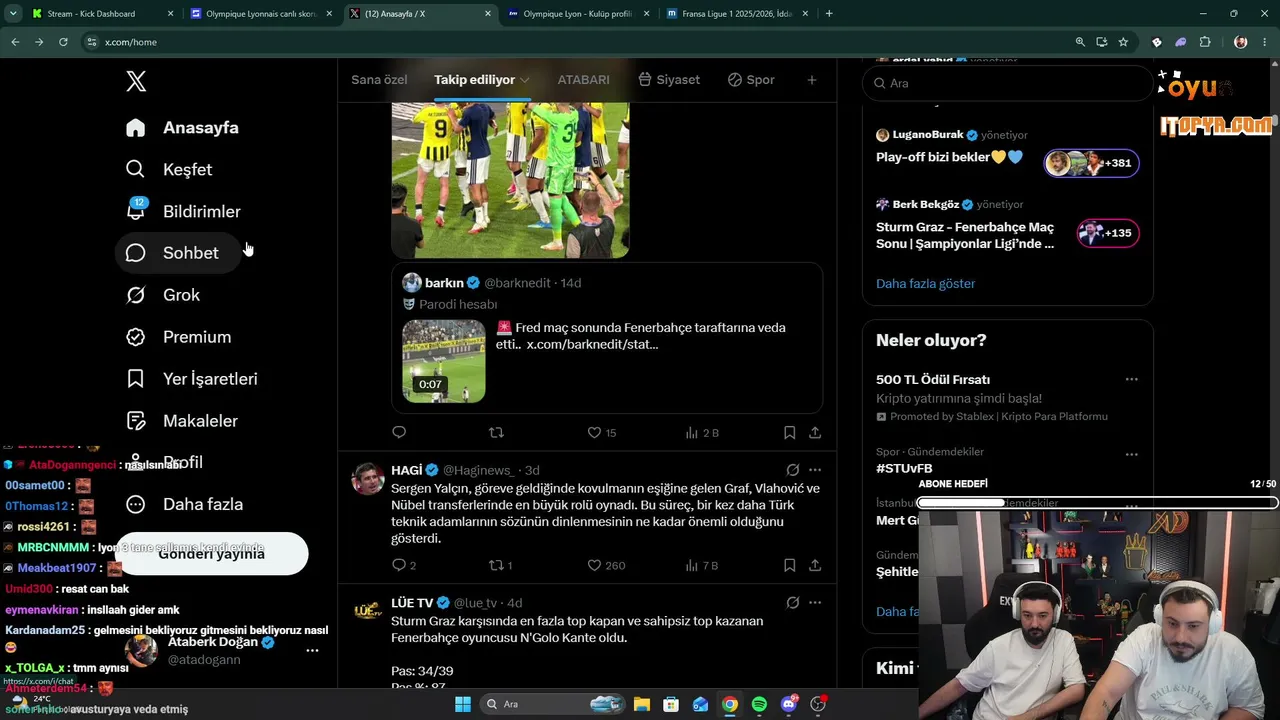Screen dimensions: 1280x720
Task: Open the #STUvFB trending topic
Action: [x=904, y=468]
